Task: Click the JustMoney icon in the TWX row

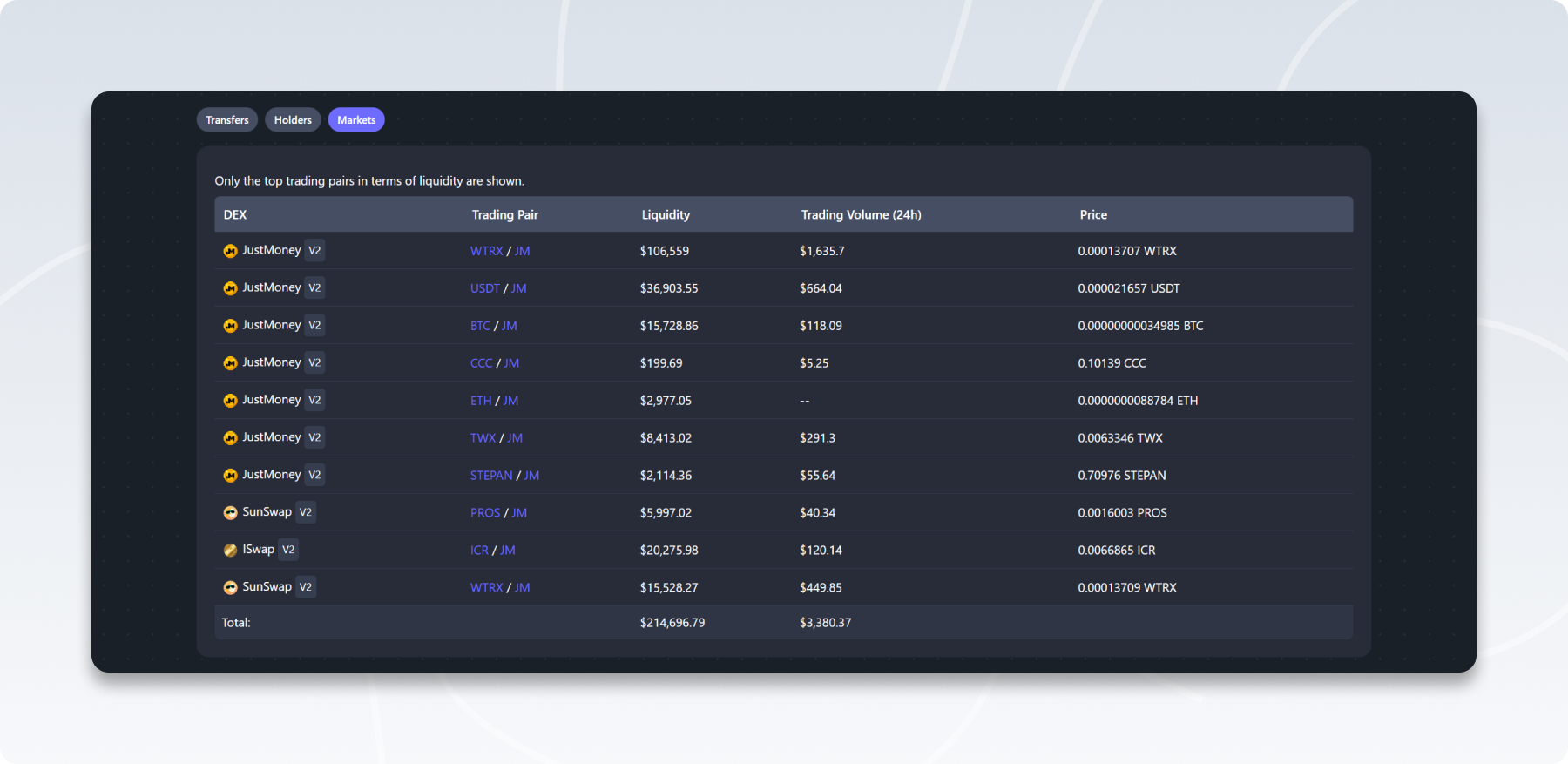Action: 230,438
